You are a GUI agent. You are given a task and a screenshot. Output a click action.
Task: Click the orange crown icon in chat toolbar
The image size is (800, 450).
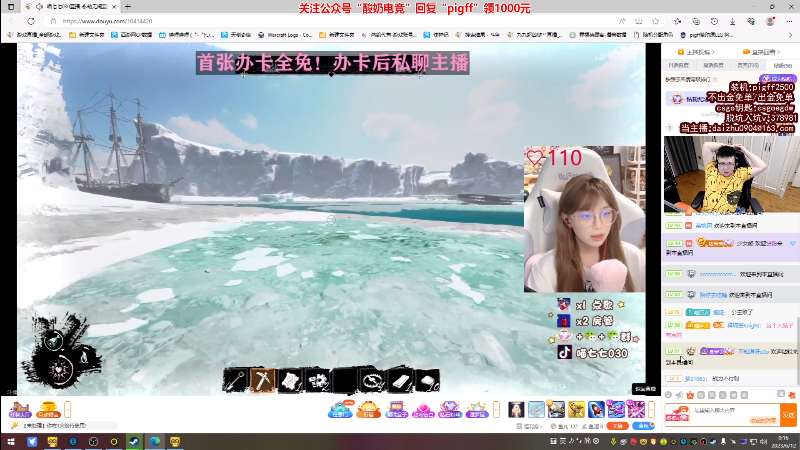[690, 395]
